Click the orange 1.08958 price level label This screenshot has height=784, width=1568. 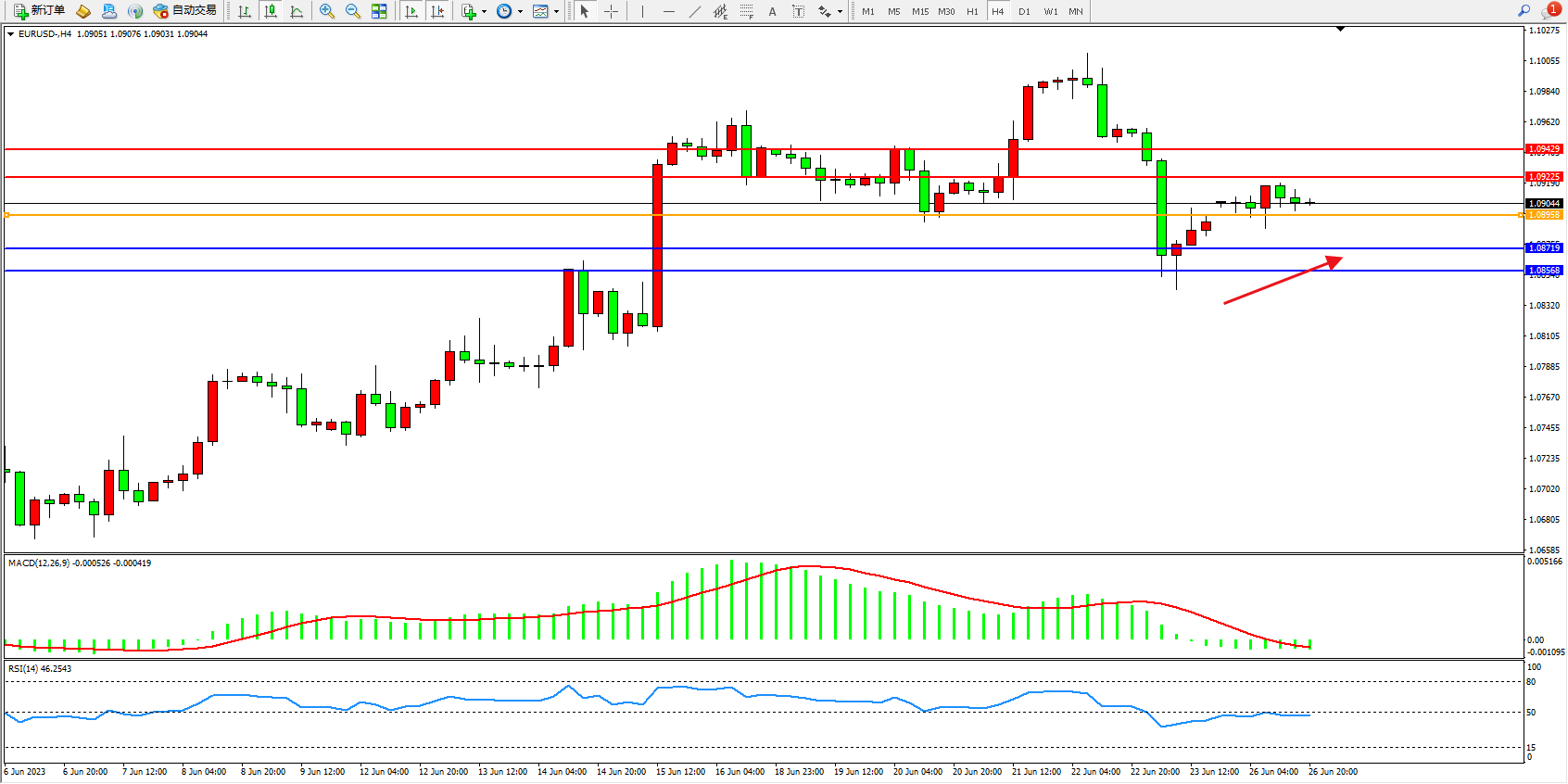pos(1544,215)
